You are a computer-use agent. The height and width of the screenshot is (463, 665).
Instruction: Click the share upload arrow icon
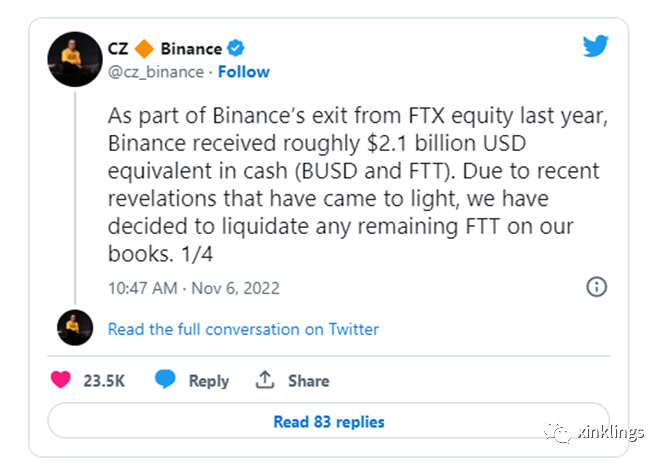point(265,380)
